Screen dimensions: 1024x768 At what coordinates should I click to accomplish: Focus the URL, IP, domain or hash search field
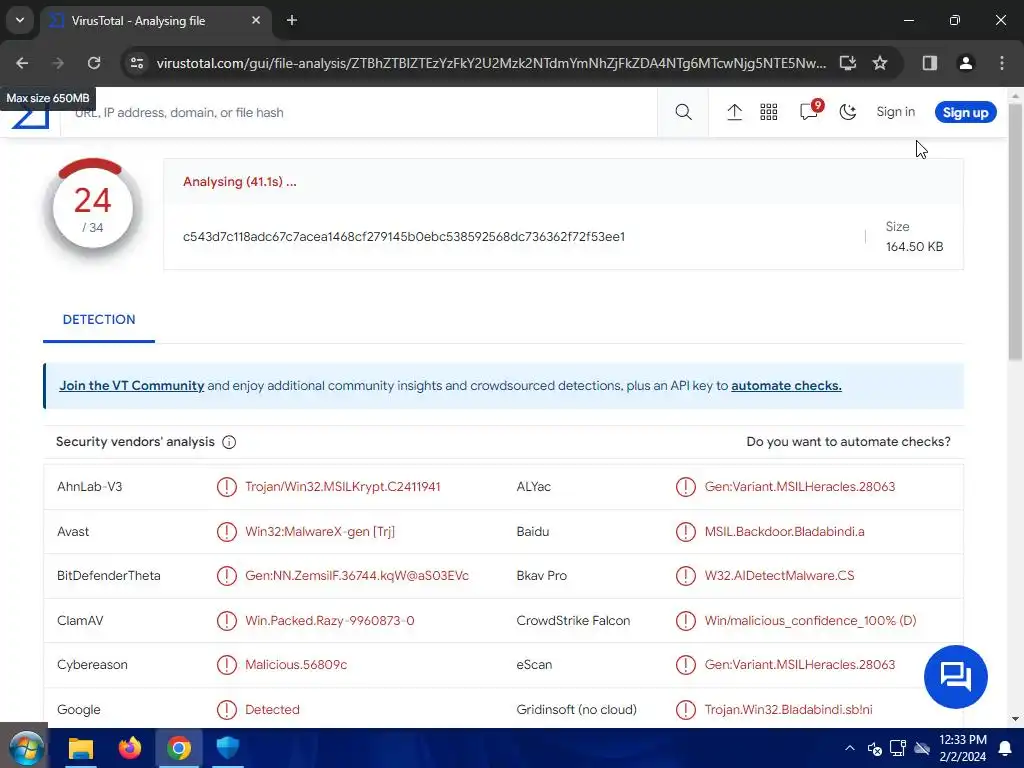tap(359, 112)
